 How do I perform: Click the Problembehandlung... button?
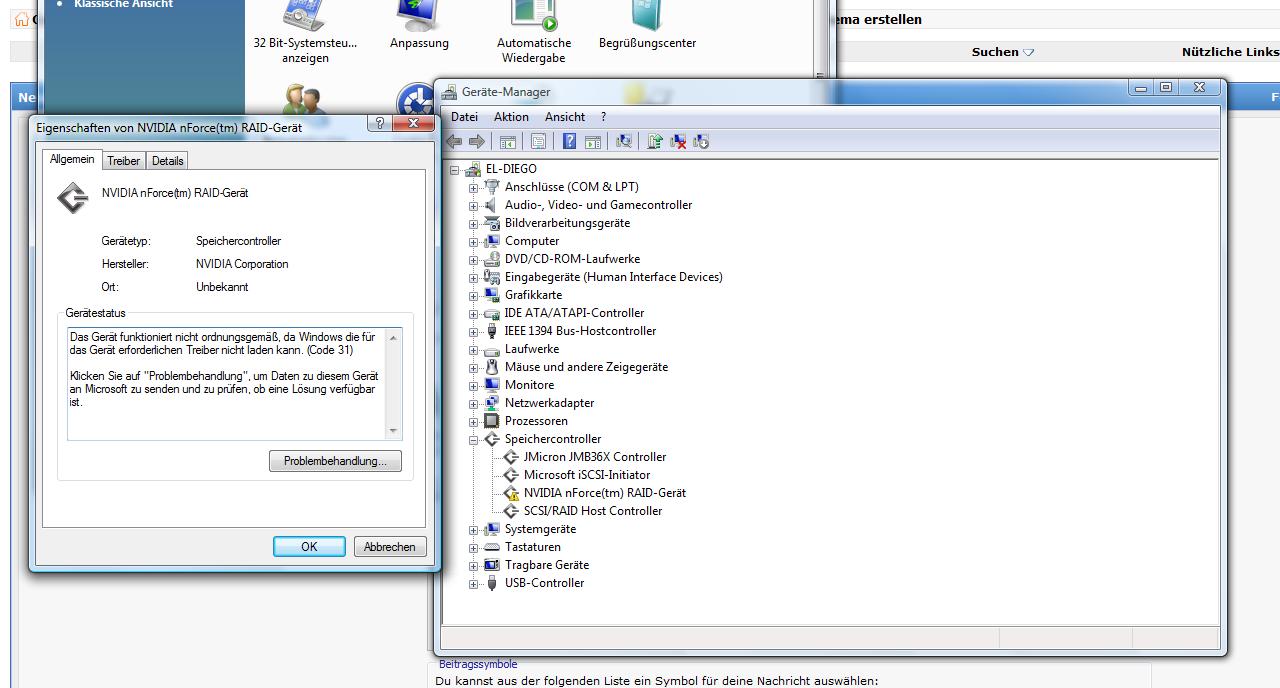tap(335, 461)
